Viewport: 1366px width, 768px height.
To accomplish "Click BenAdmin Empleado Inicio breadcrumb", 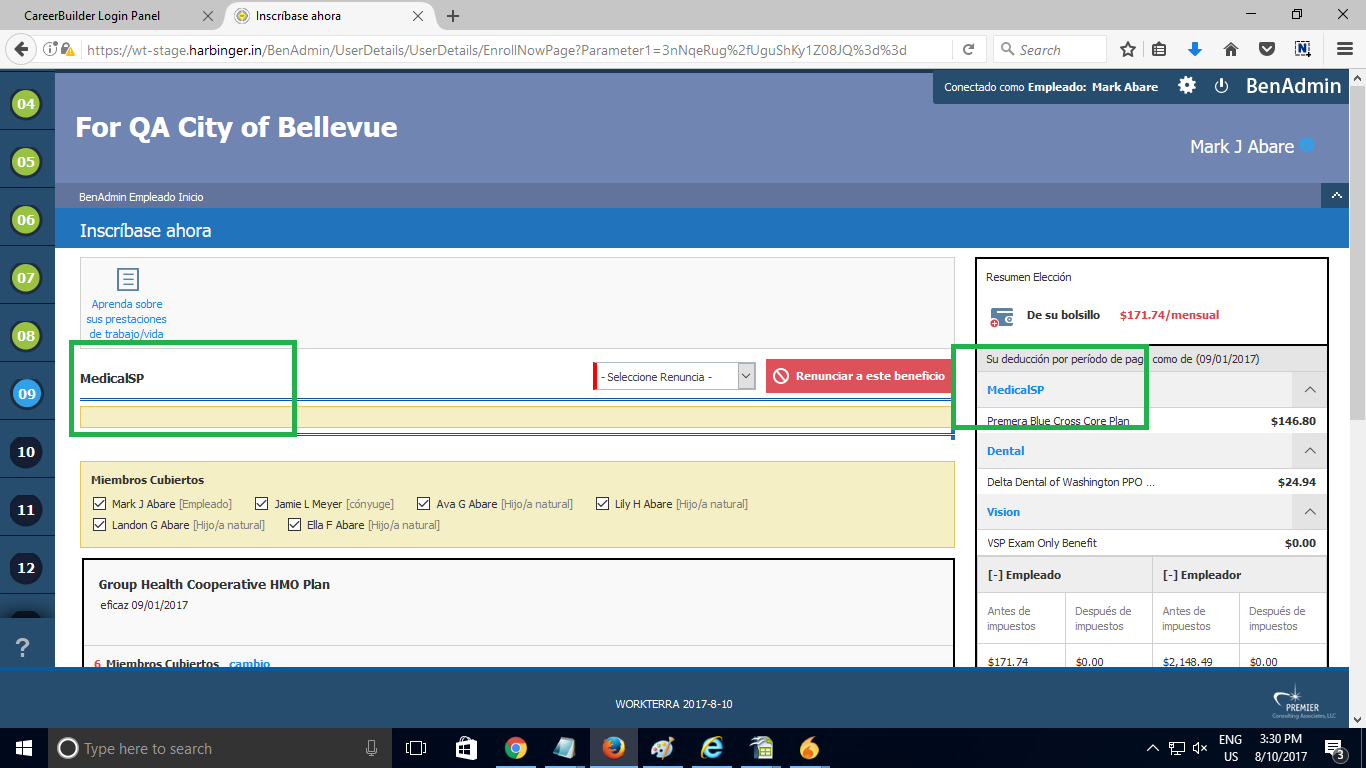I will coord(141,197).
